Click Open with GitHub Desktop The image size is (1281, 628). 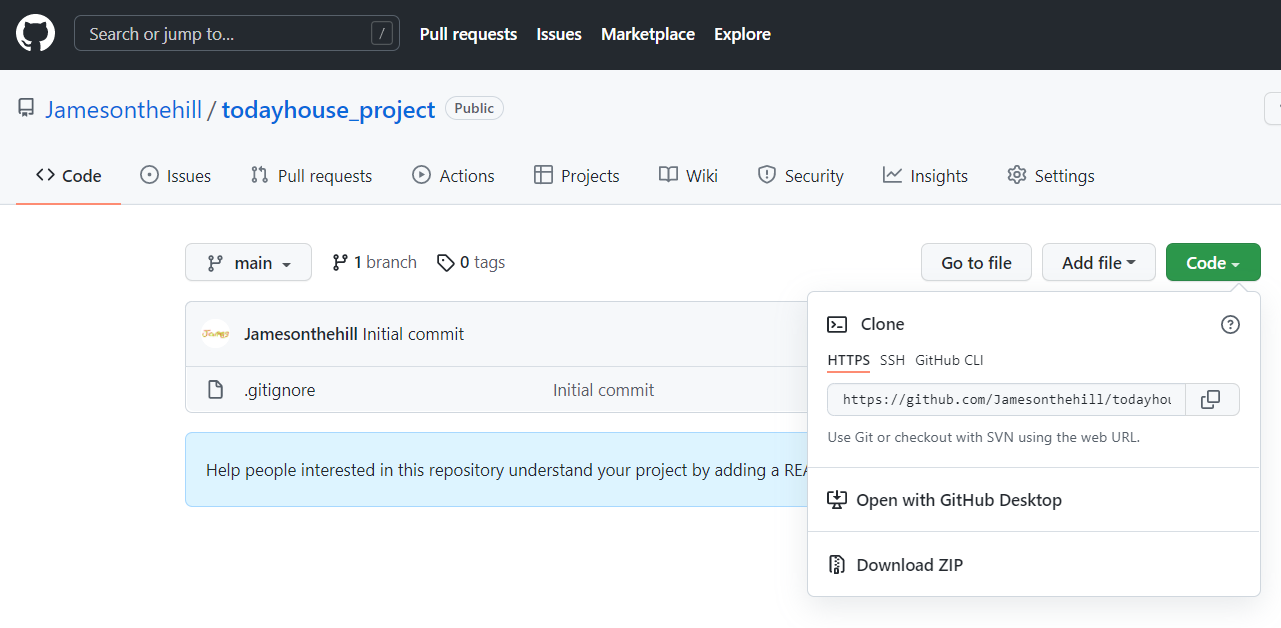coord(959,500)
